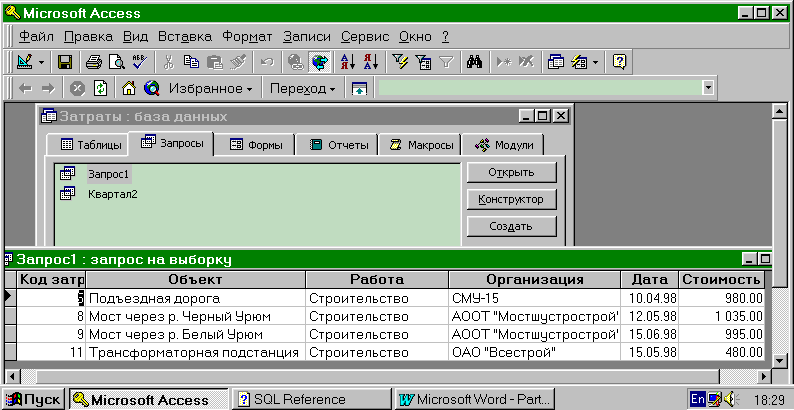This screenshot has height=410, width=794.
Task: Open the Правка menu
Action: (89, 36)
